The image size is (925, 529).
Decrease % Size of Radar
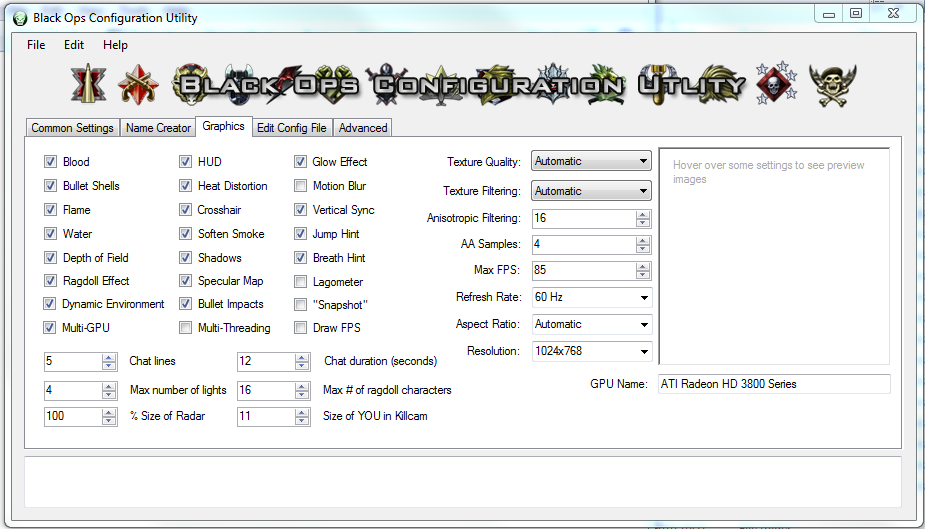[x=109, y=420]
